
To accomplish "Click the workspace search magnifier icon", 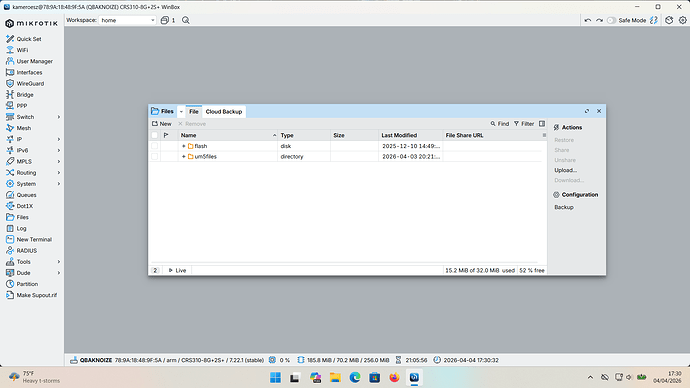I will [x=186, y=20].
